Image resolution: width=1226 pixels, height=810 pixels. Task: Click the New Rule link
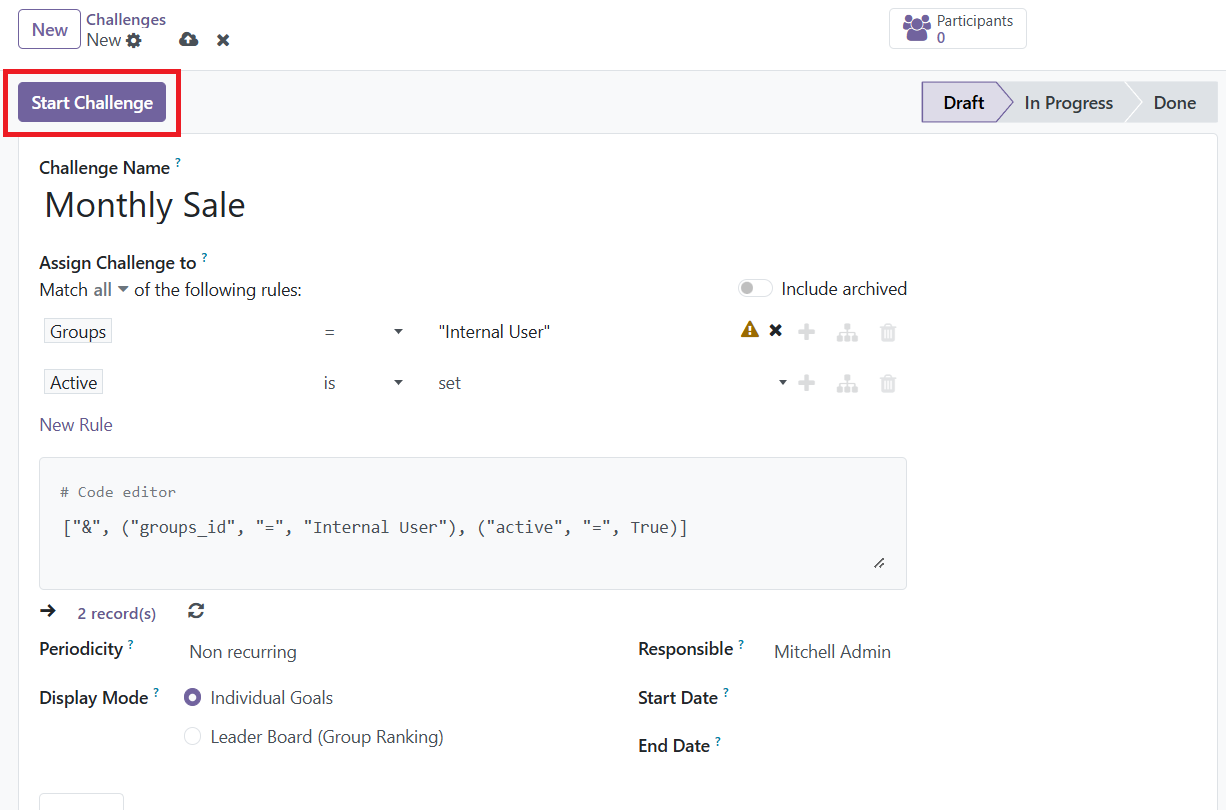pos(76,425)
